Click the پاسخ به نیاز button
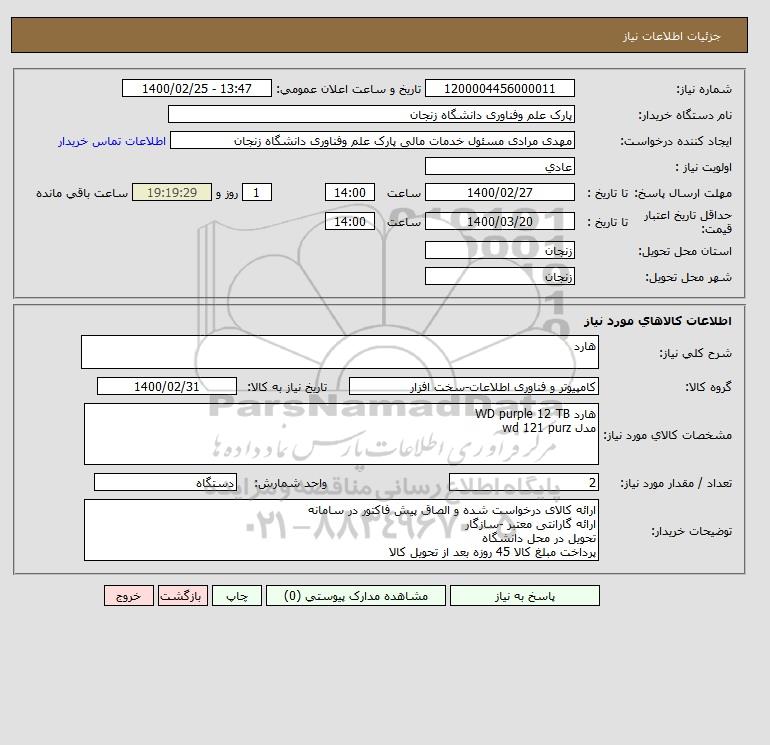This screenshot has height=745, width=770. tap(524, 595)
